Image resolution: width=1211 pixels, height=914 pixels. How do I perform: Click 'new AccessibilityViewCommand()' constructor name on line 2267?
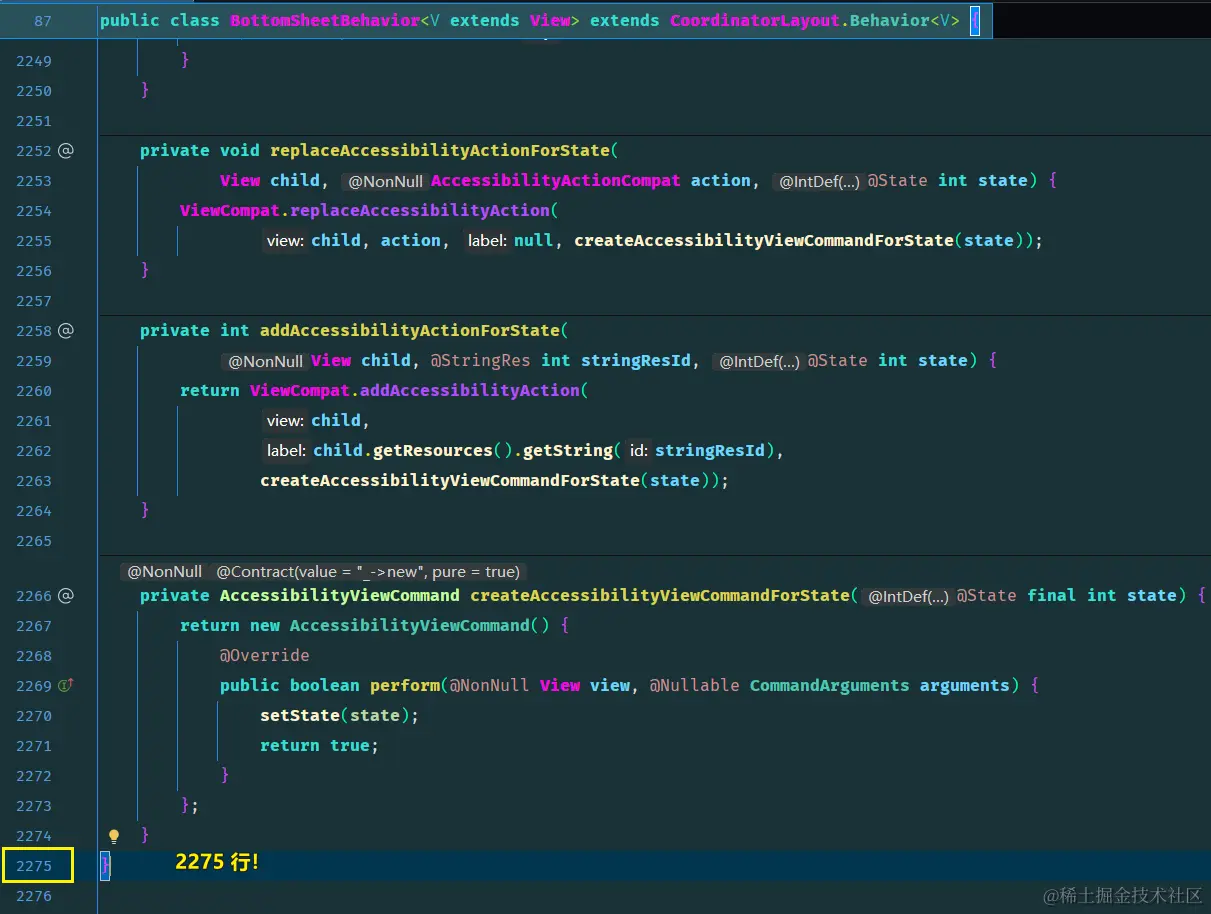point(410,626)
